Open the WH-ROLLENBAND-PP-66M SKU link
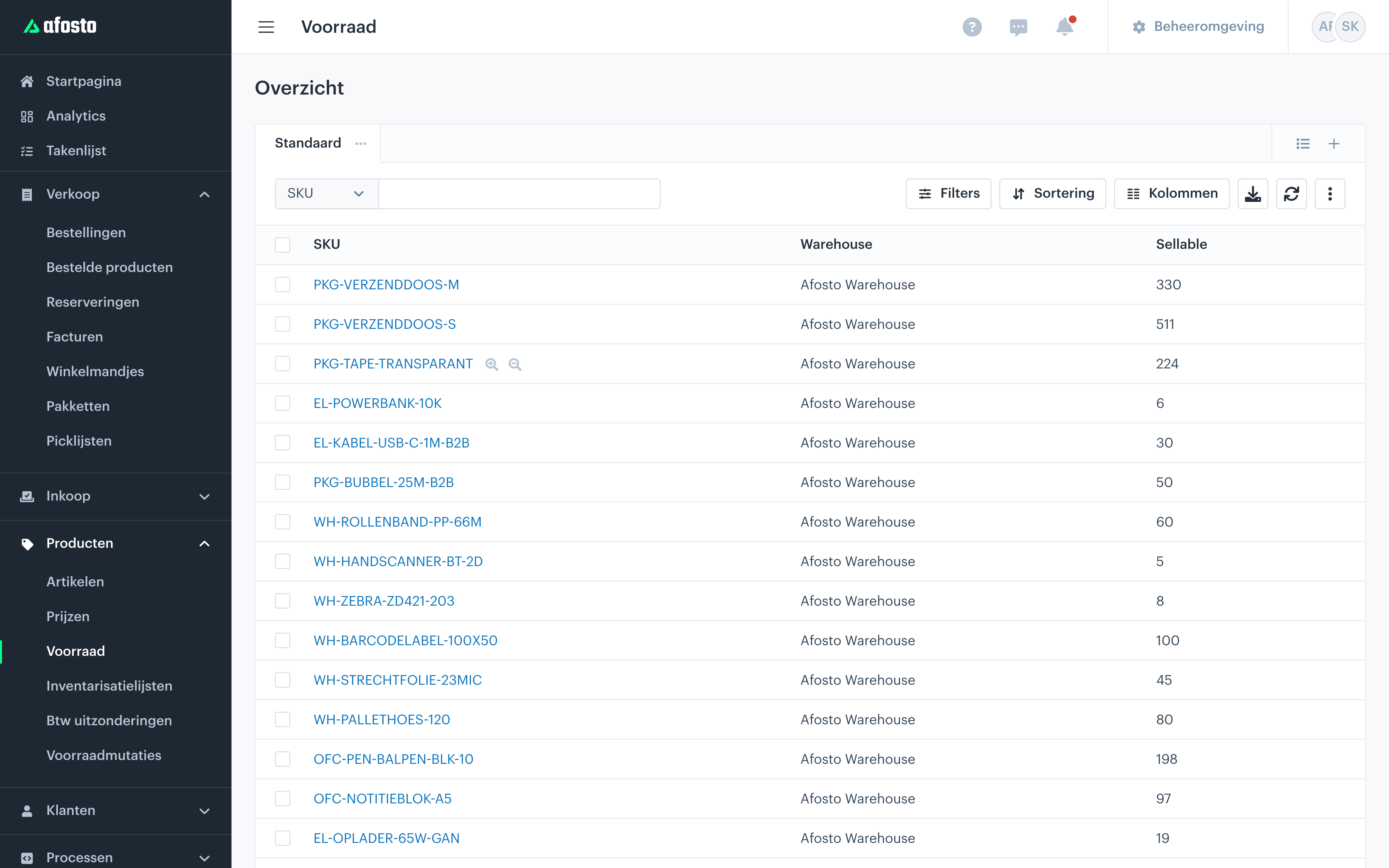This screenshot has width=1389, height=868. pyautogui.click(x=397, y=522)
